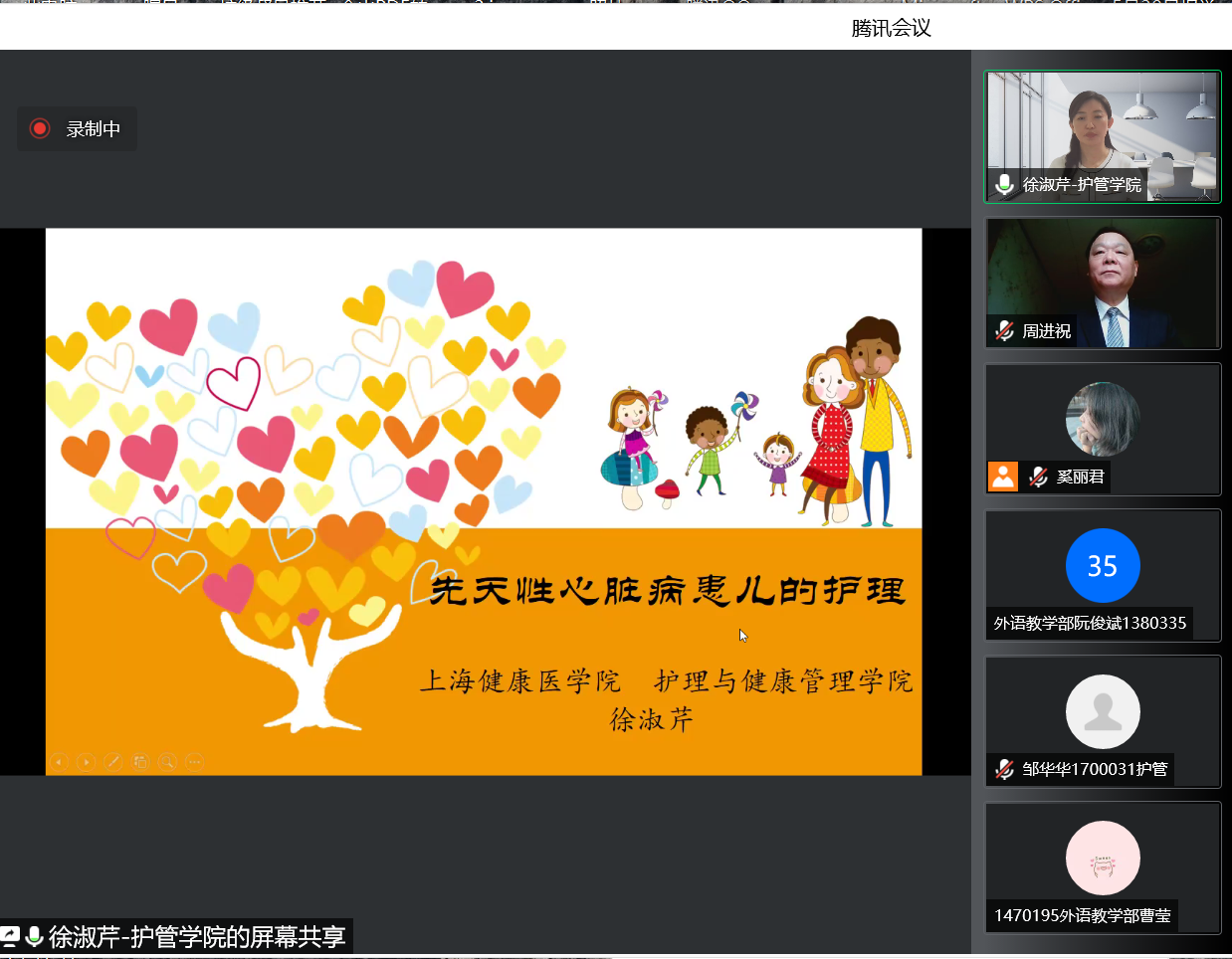Click the blue 35 avatar circle
Image resolution: width=1232 pixels, height=959 pixels.
click(1103, 565)
